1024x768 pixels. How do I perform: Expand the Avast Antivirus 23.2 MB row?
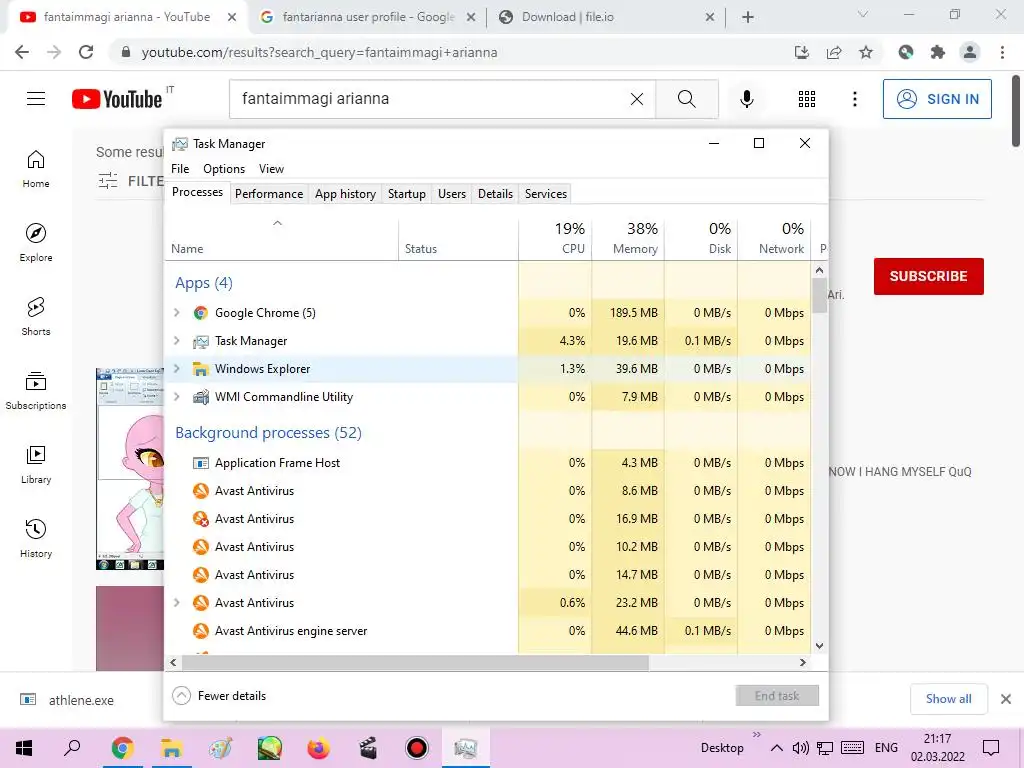176,603
